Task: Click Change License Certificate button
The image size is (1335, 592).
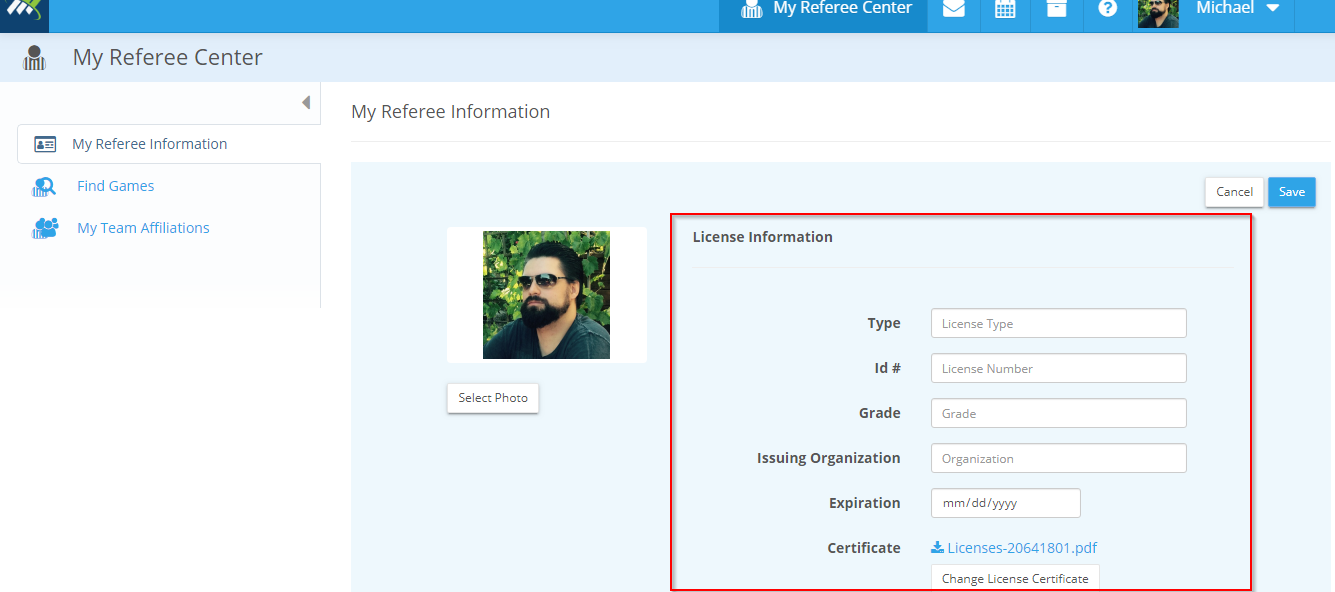Action: click(x=1015, y=578)
